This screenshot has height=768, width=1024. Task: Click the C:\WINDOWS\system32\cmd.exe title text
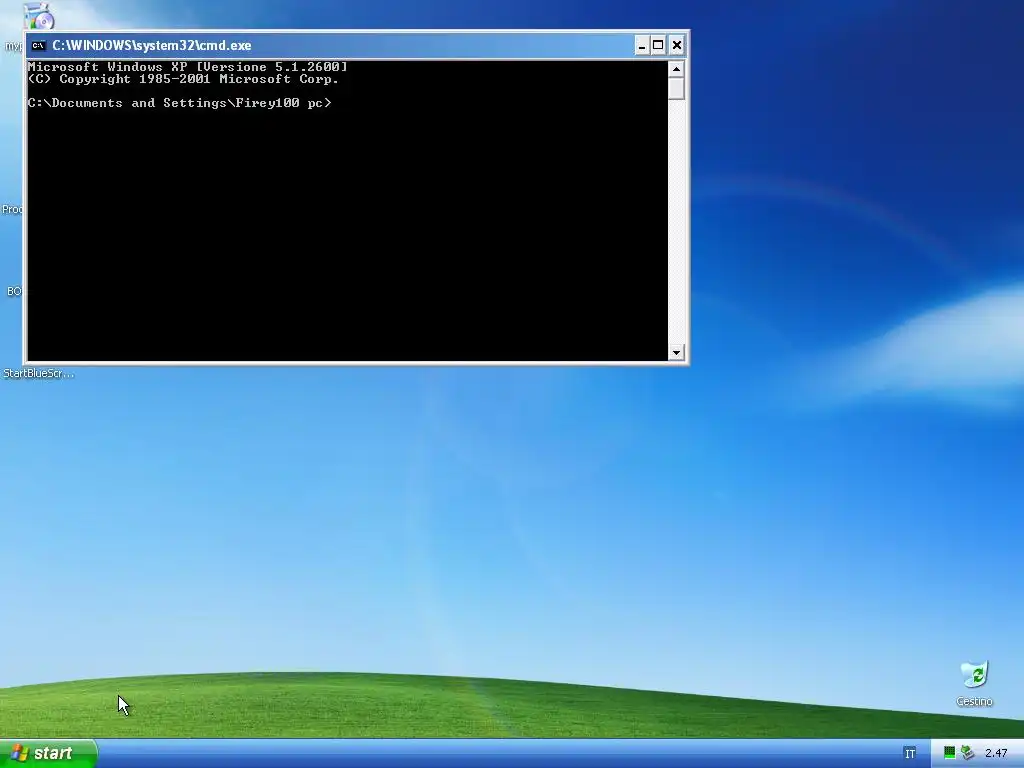[x=152, y=45]
